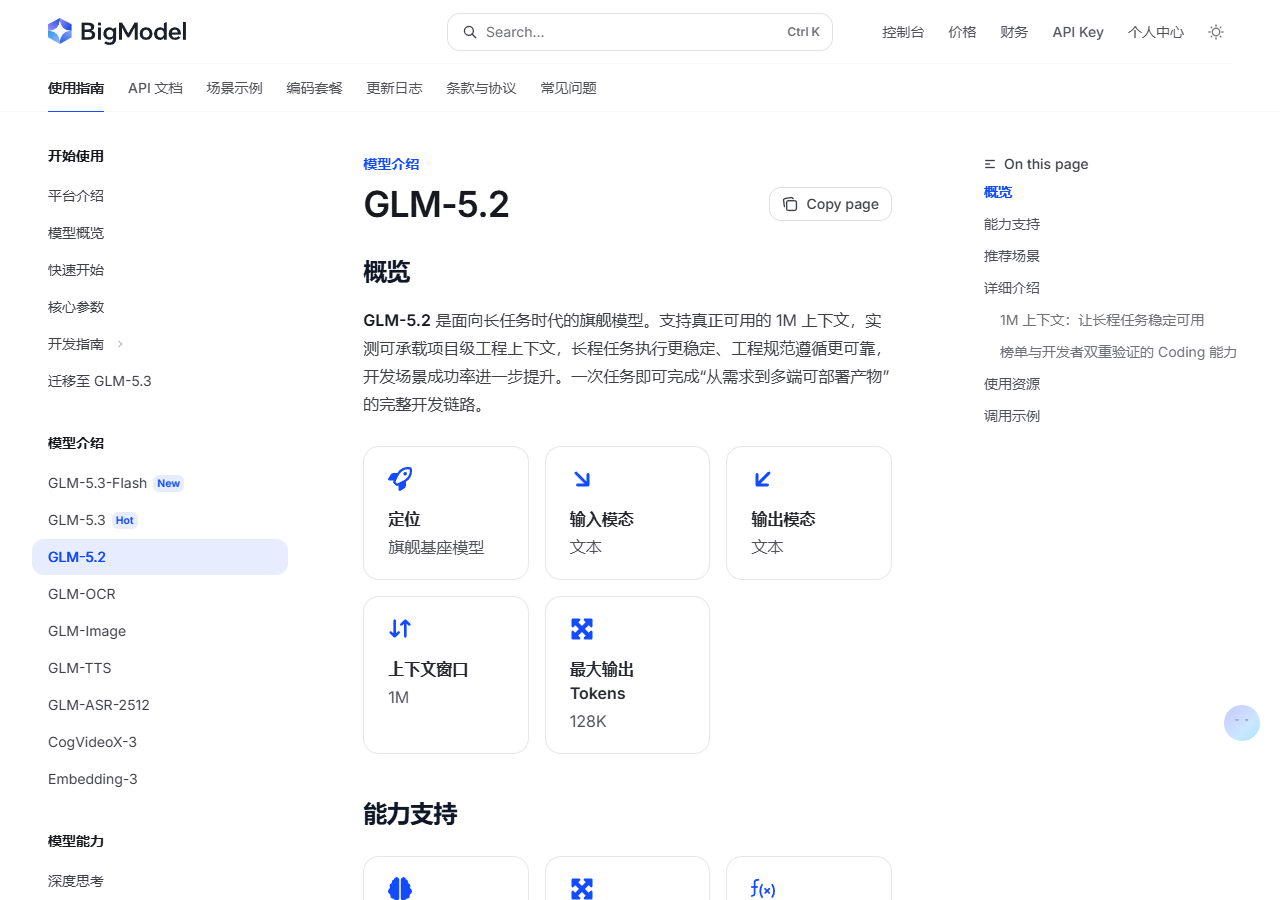Select the active GLM-5.2 sidebar item
Viewport: 1280px width, 900px height.
[160, 557]
